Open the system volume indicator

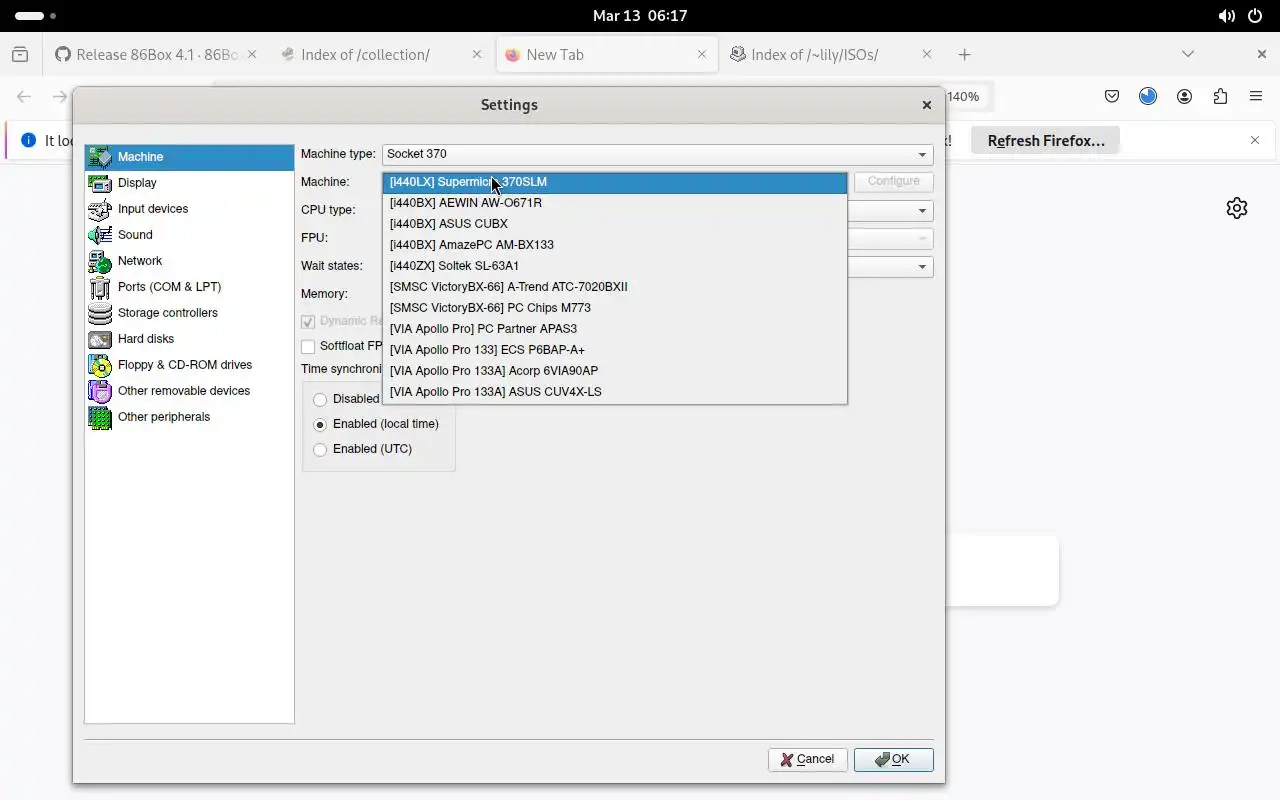coord(1226,16)
